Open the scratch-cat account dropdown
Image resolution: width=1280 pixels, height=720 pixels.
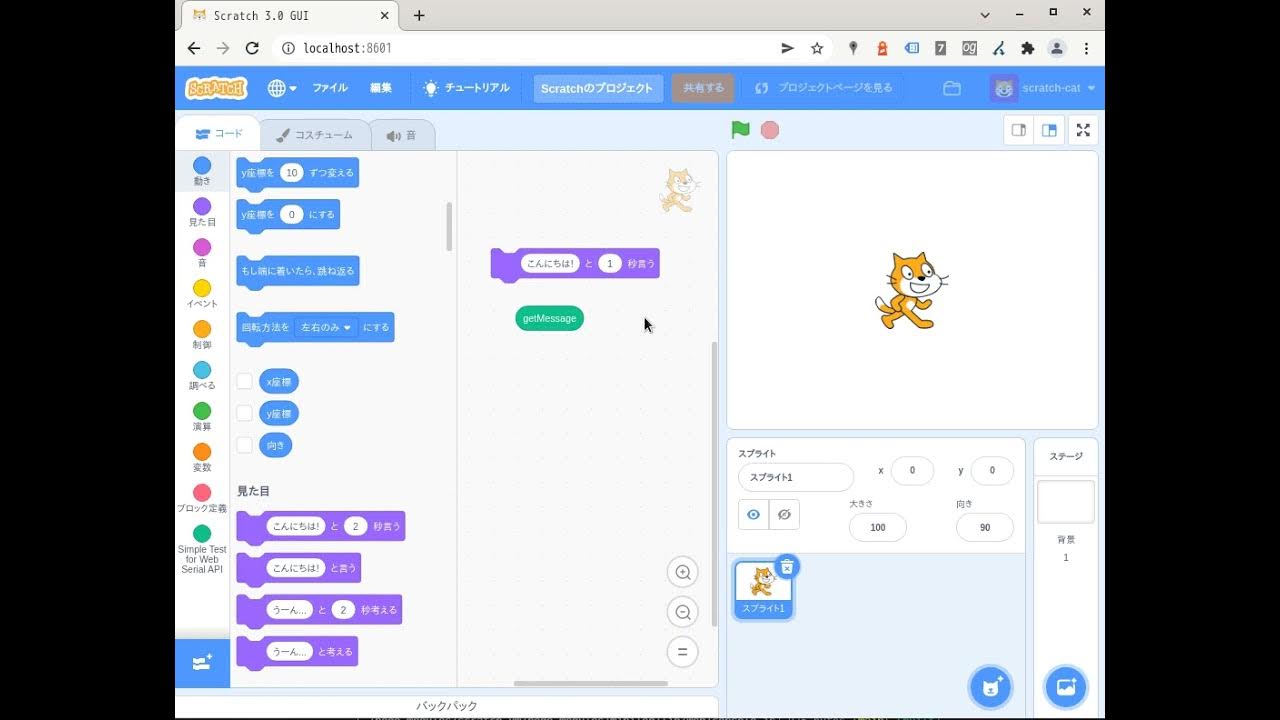[1043, 88]
